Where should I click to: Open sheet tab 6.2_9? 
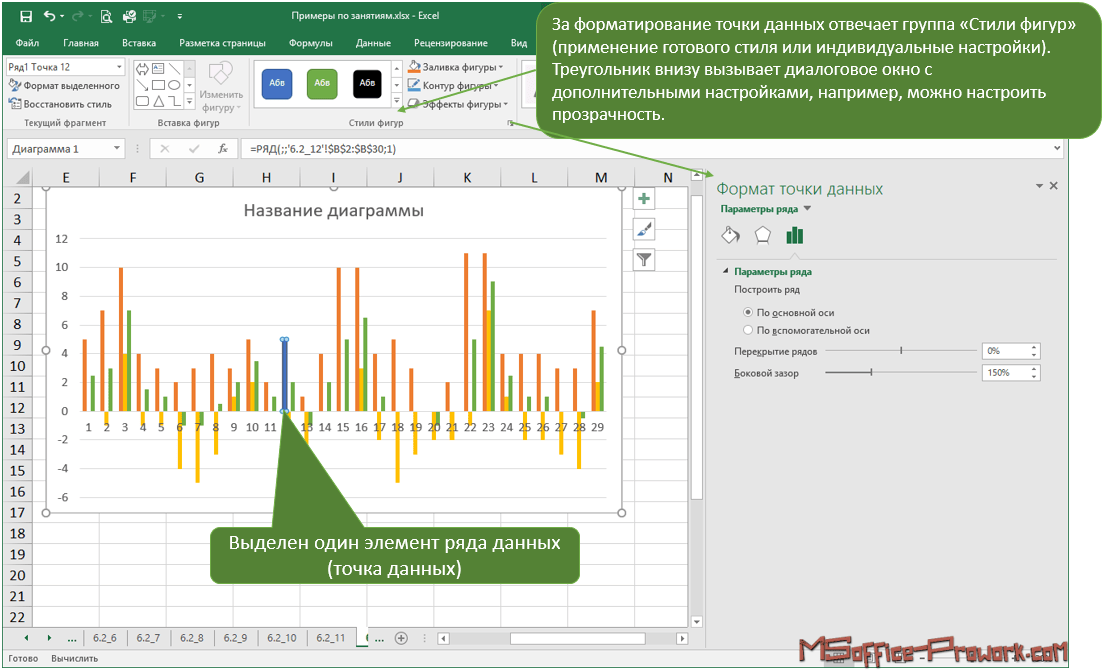[235, 638]
